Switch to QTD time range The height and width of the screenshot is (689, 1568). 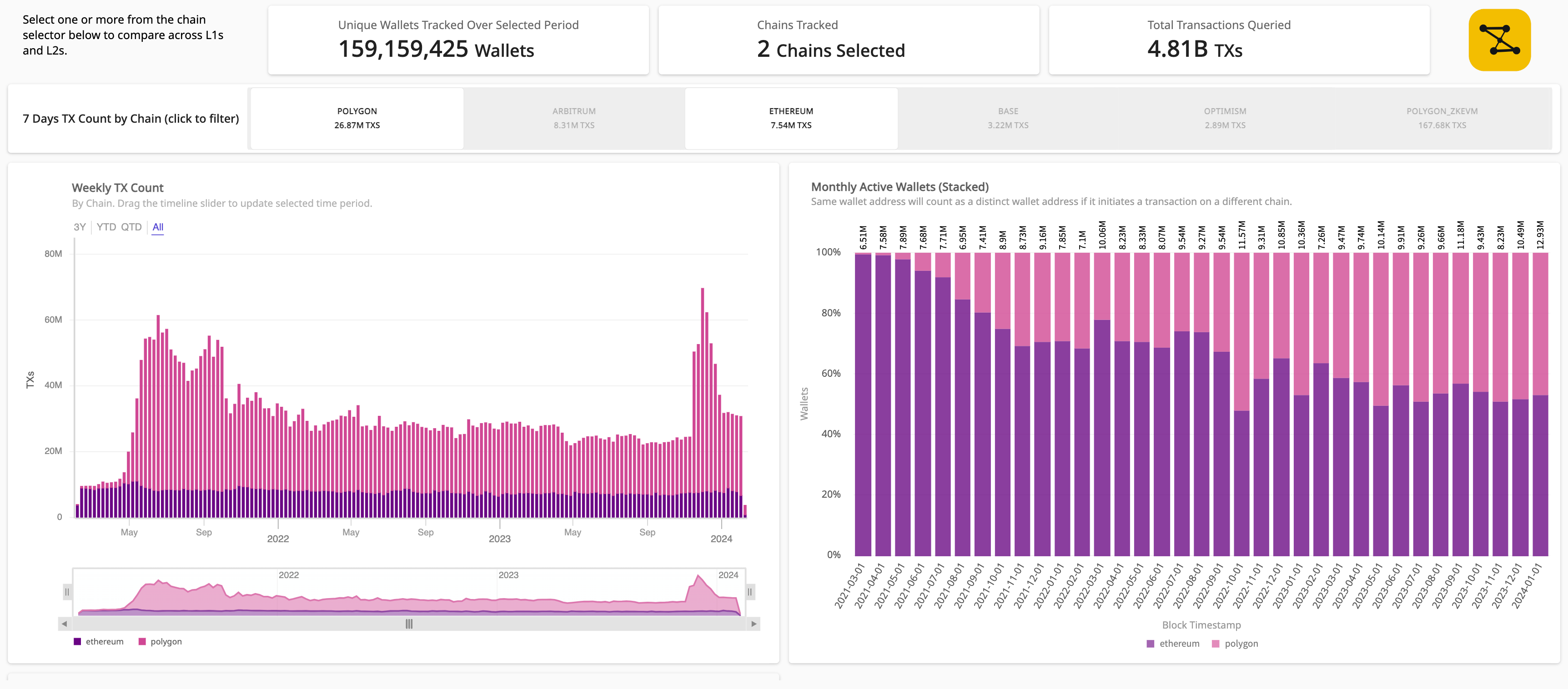pos(131,227)
